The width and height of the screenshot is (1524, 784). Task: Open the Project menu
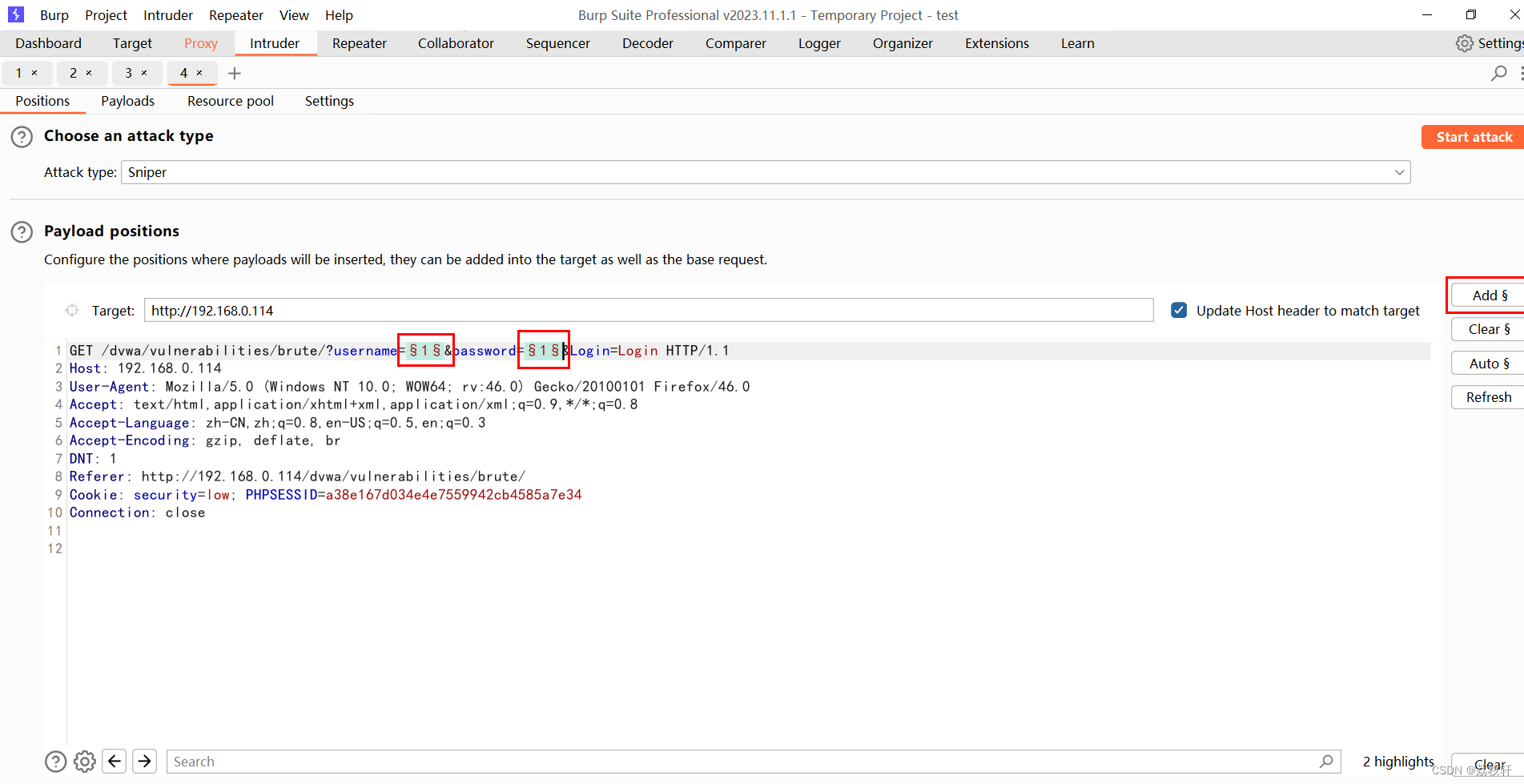point(106,15)
